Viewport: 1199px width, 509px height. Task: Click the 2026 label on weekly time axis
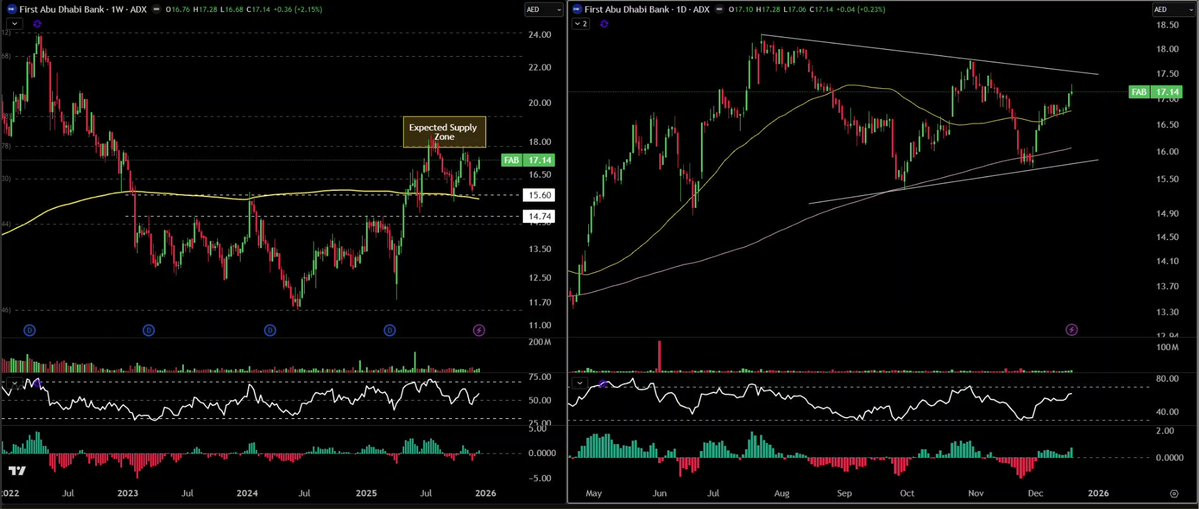[x=486, y=494]
